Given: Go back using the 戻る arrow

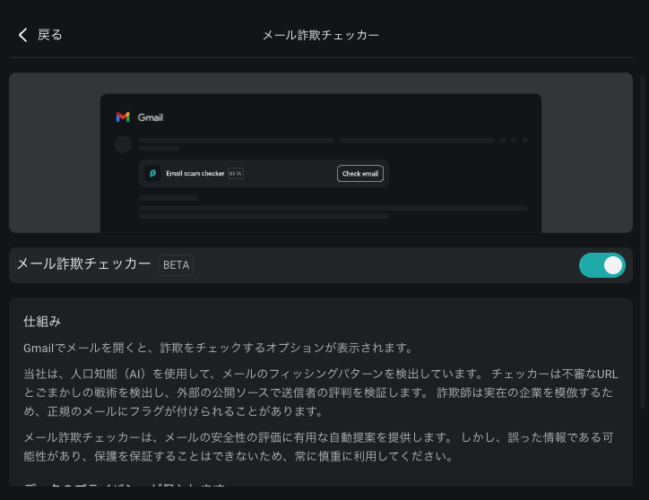Looking at the screenshot, I should [x=23, y=35].
